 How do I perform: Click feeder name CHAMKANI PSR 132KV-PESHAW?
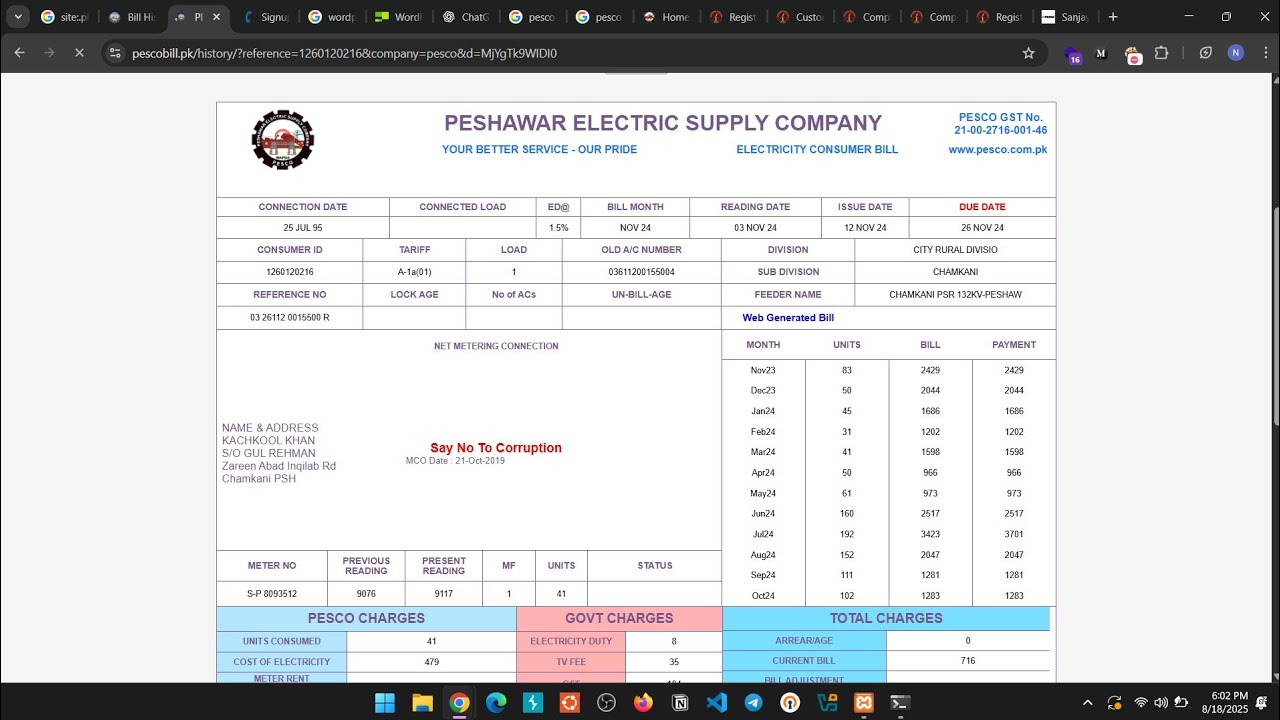[955, 295]
